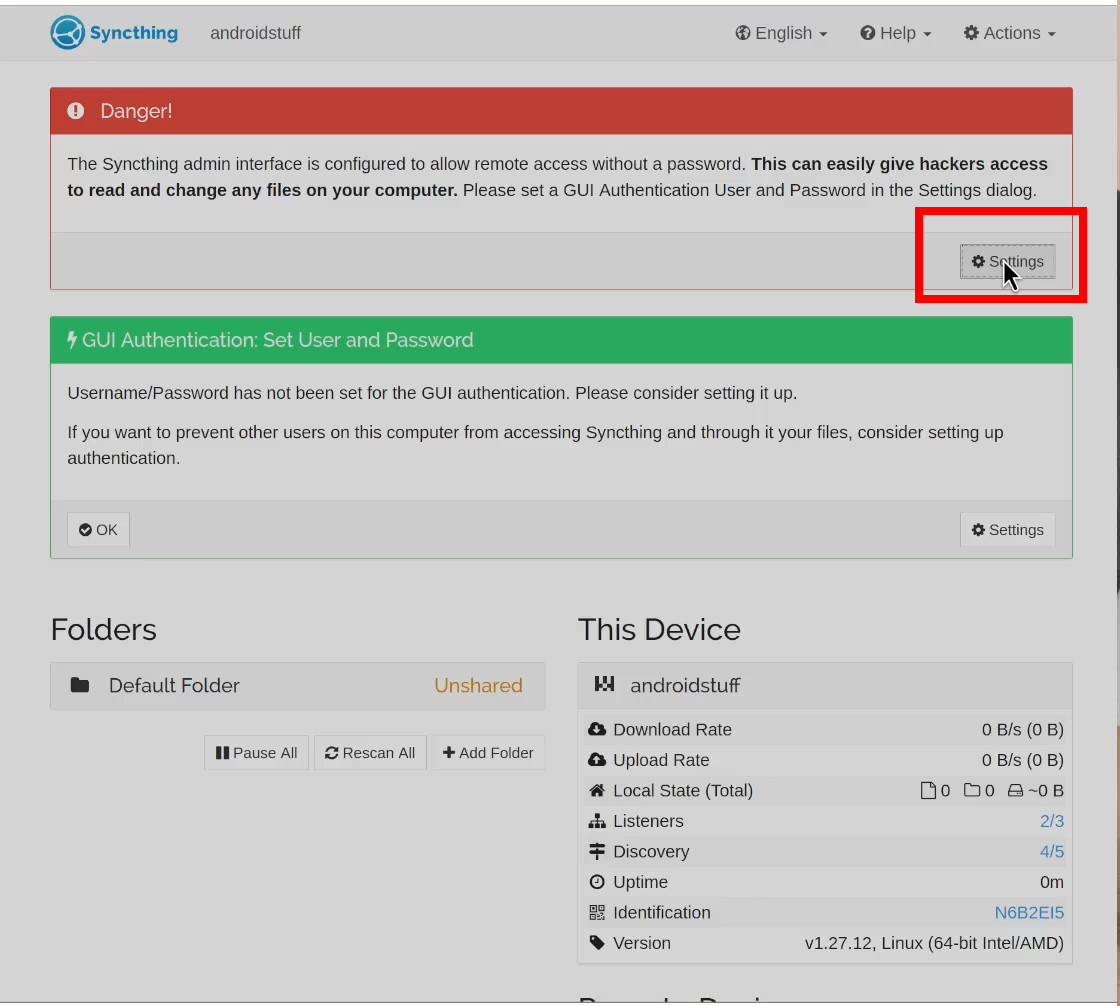Open Settings from GUI Authentication panel
The image size is (1120, 1006).
pos(1007,529)
